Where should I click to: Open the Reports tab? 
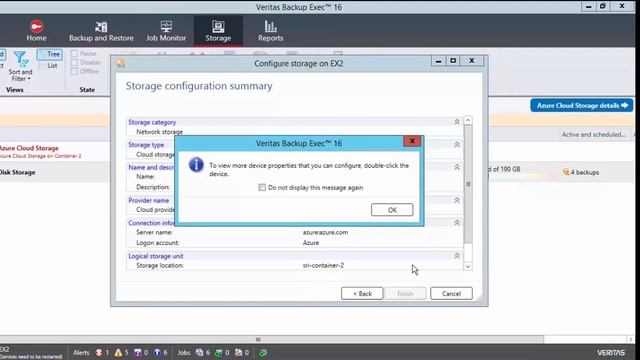point(270,31)
